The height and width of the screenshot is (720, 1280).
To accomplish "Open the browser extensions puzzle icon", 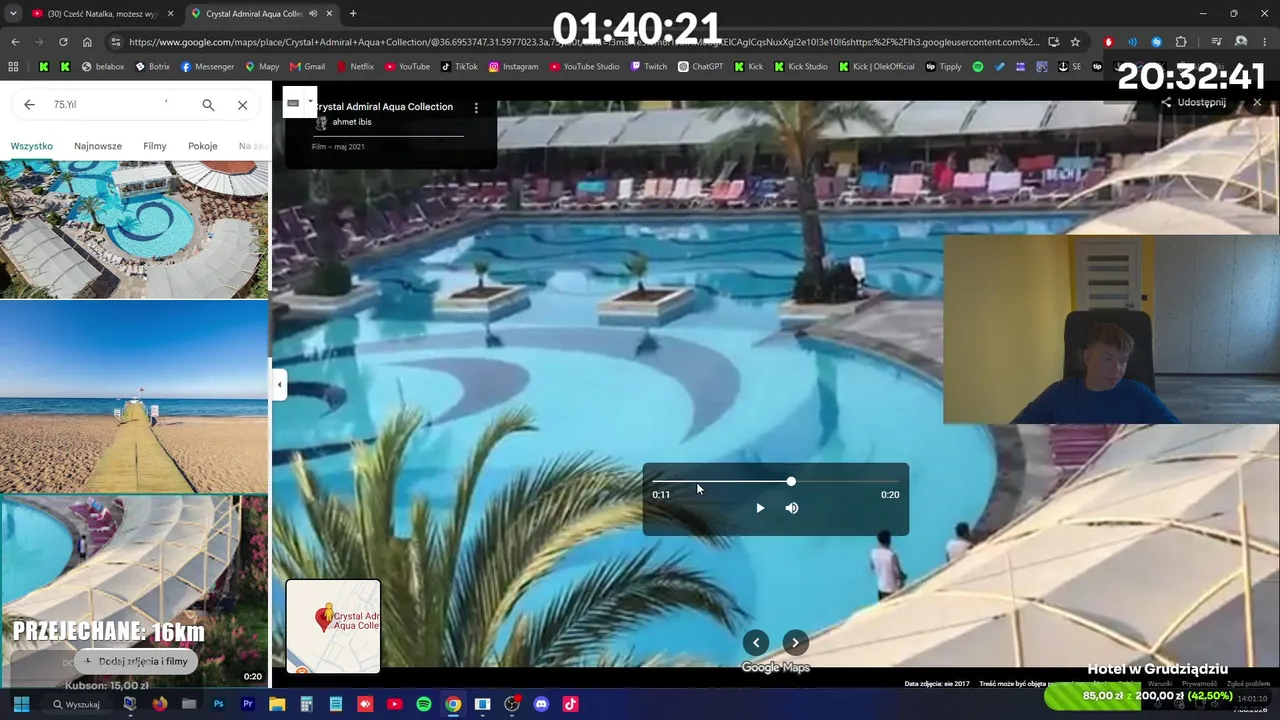I will pyautogui.click(x=1181, y=42).
